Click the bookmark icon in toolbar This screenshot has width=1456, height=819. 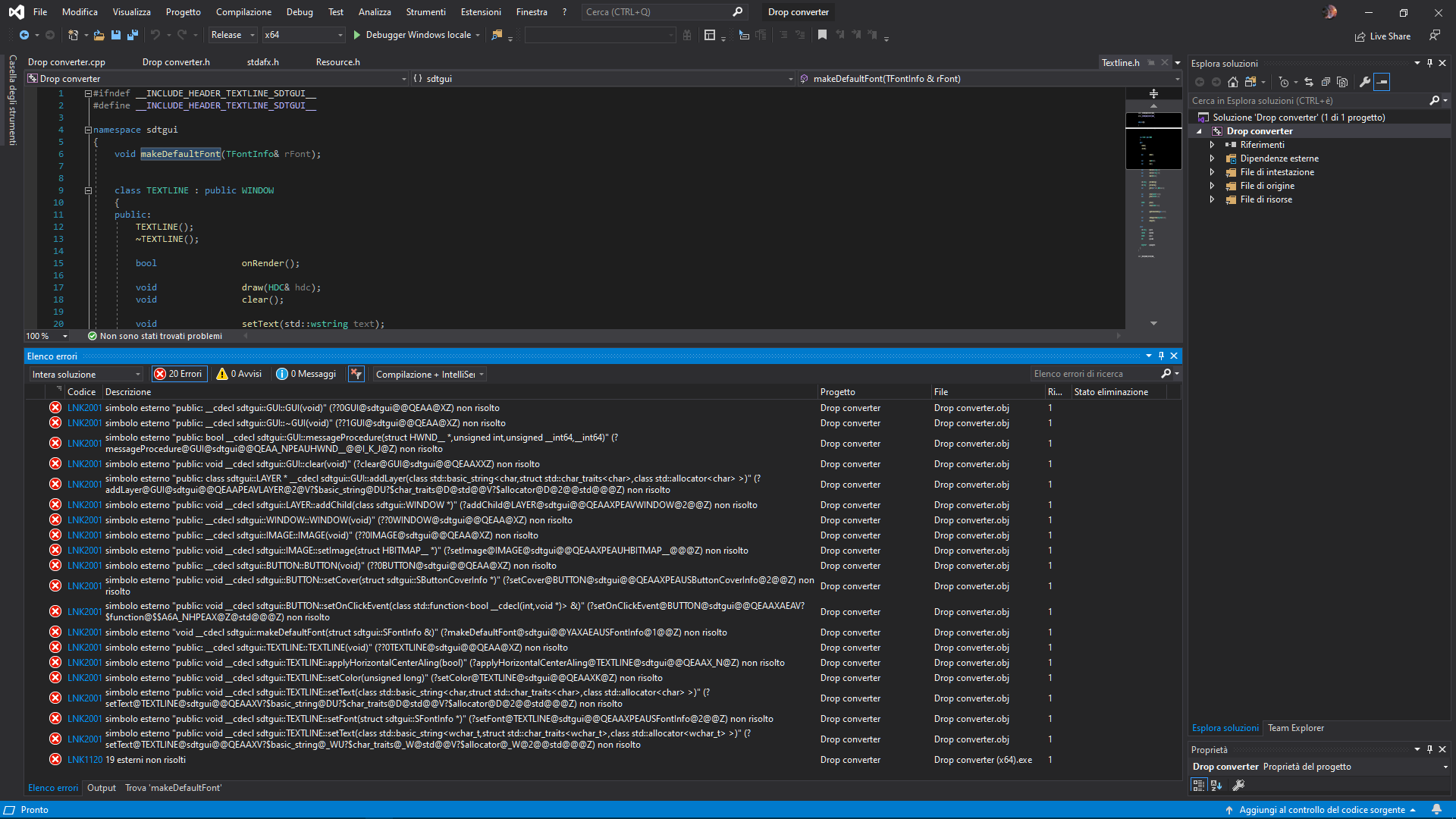point(822,35)
